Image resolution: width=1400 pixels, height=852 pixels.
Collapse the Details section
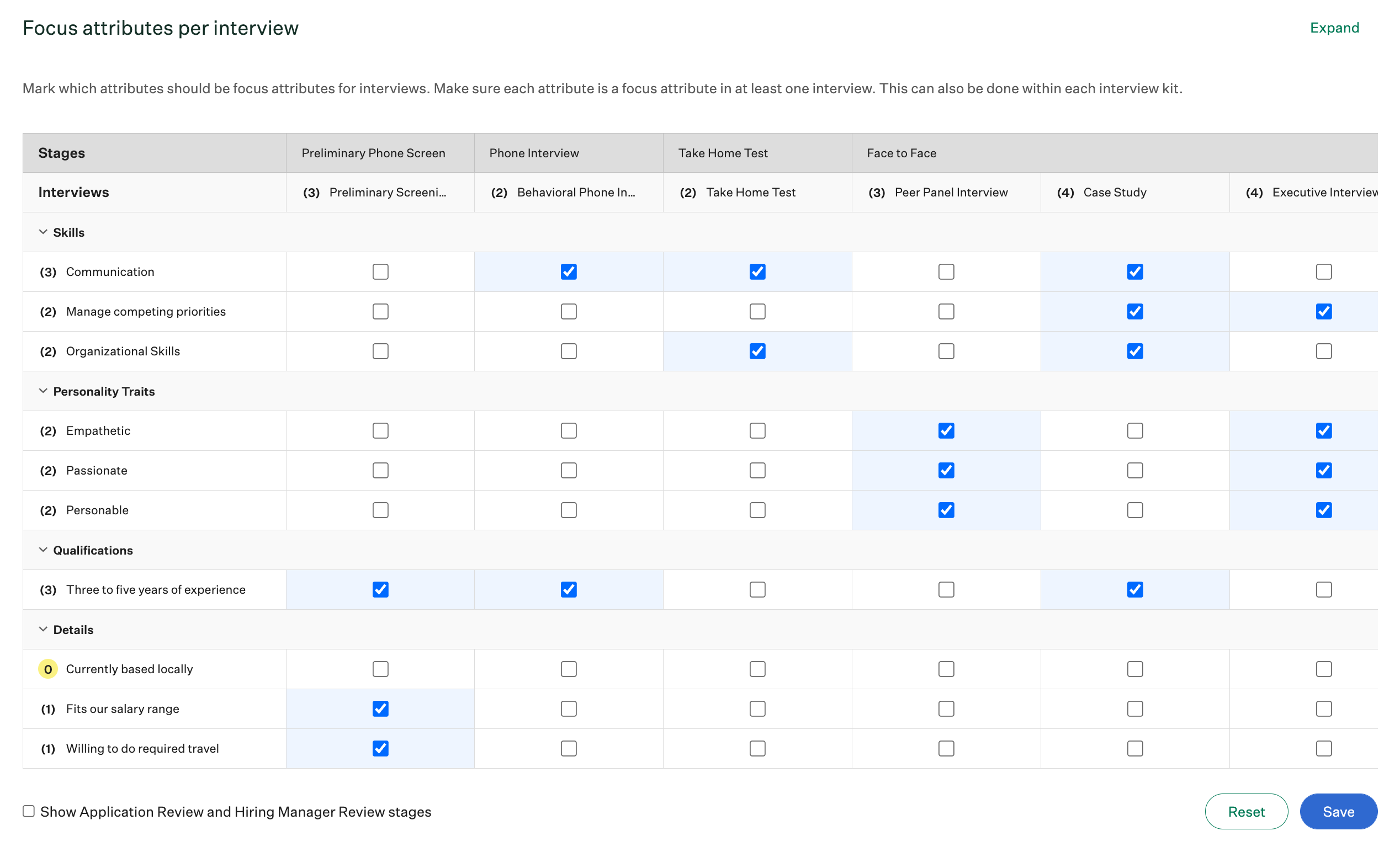point(43,630)
